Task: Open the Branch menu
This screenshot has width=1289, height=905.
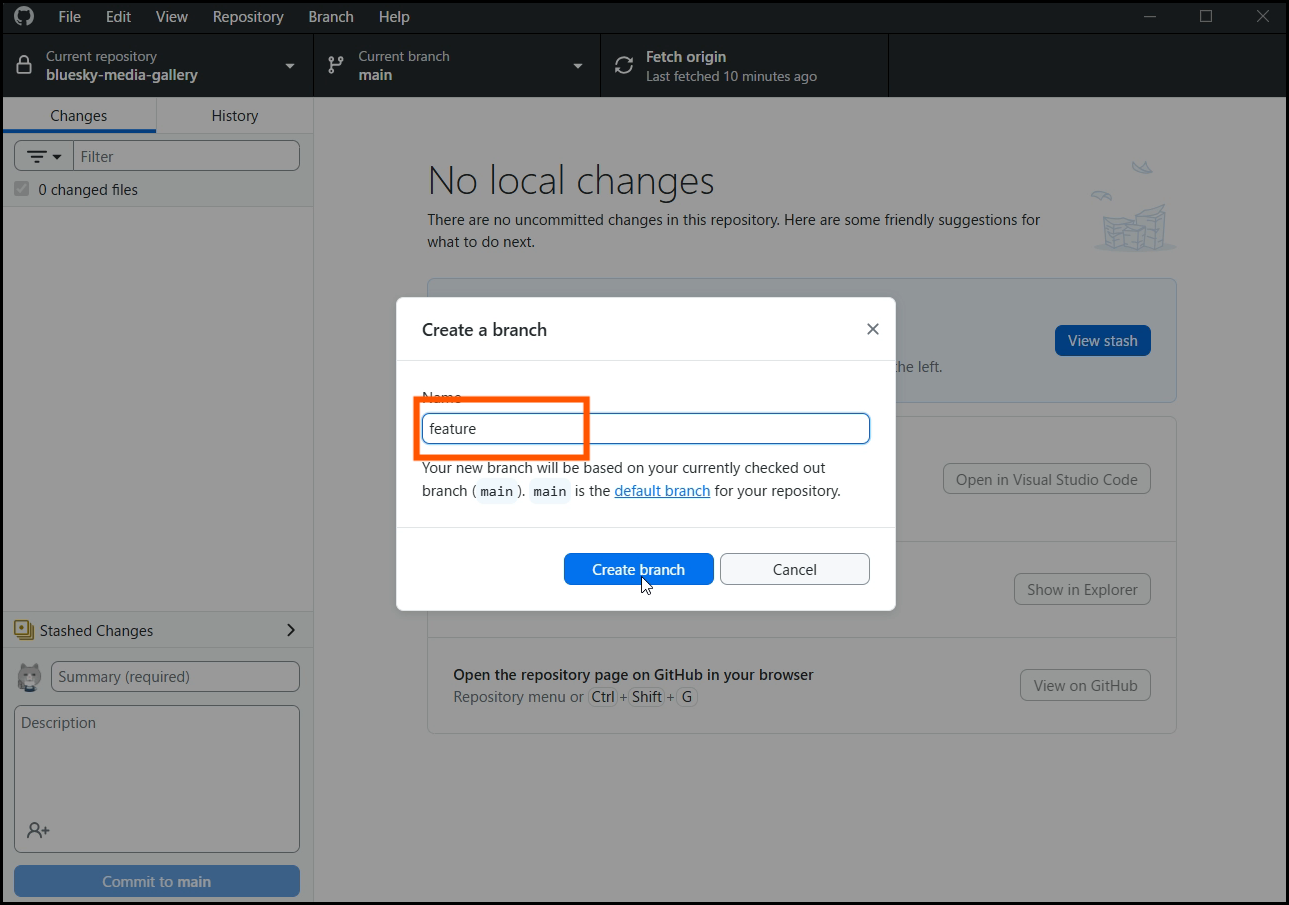Action: 331,17
